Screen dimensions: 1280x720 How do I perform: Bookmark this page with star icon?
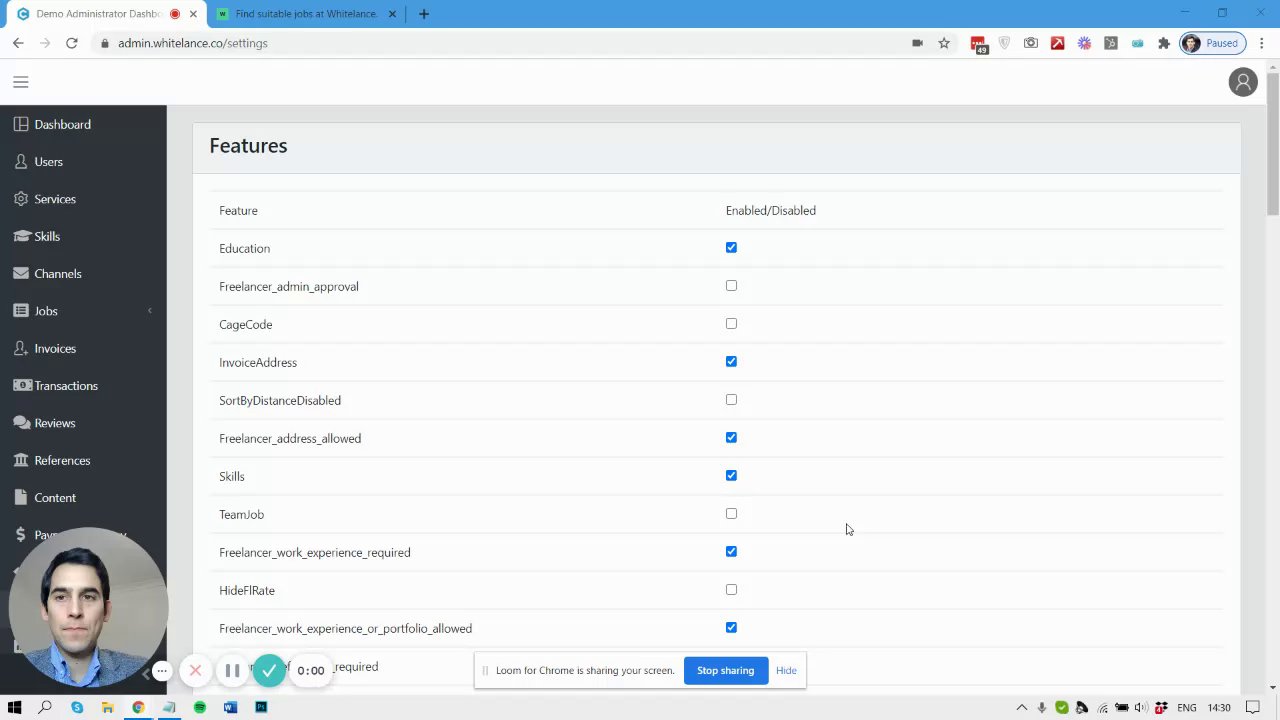pyautogui.click(x=944, y=43)
